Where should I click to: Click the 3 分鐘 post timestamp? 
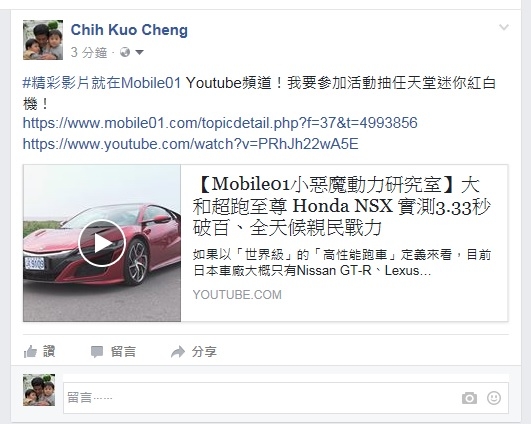coord(89,52)
